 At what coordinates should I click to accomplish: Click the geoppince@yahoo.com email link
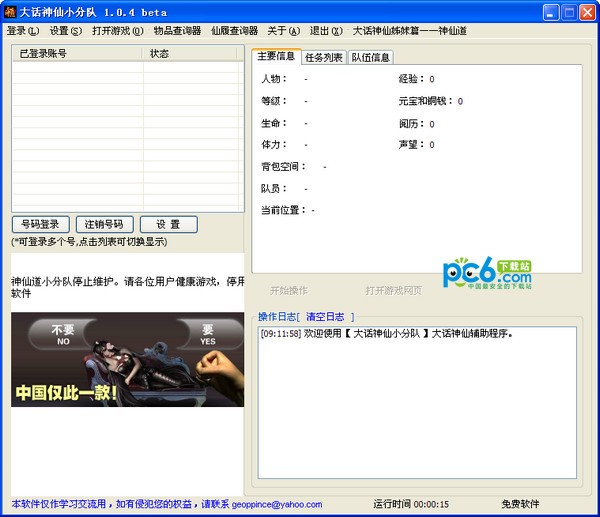click(x=277, y=504)
